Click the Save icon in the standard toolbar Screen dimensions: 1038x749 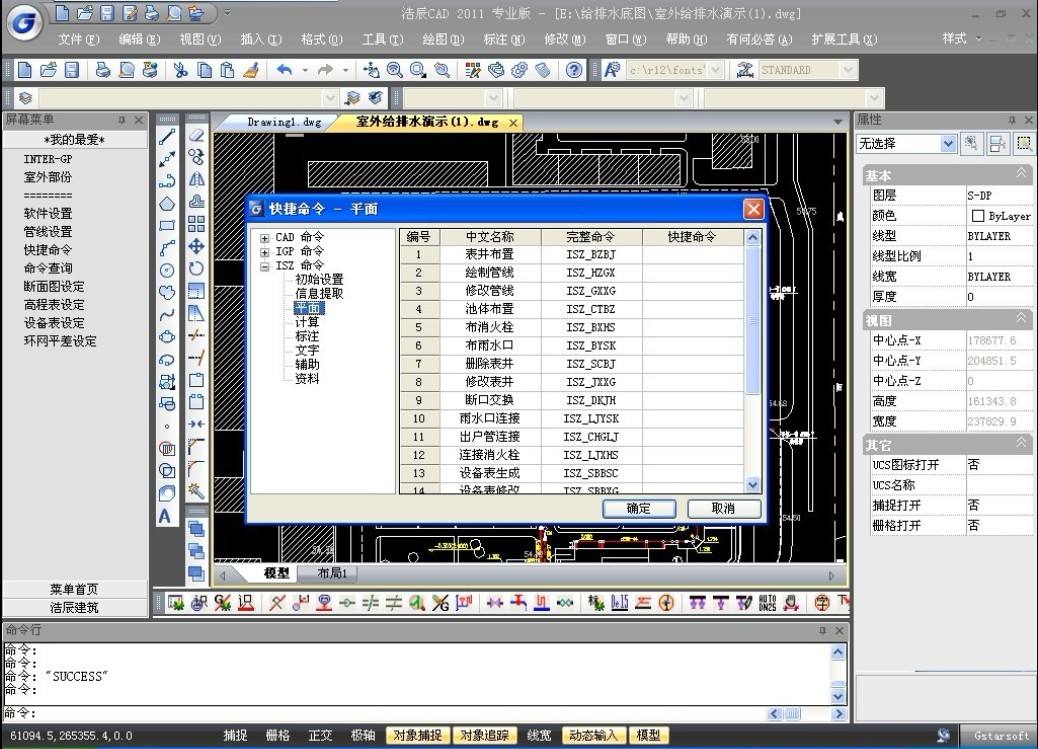[71, 70]
